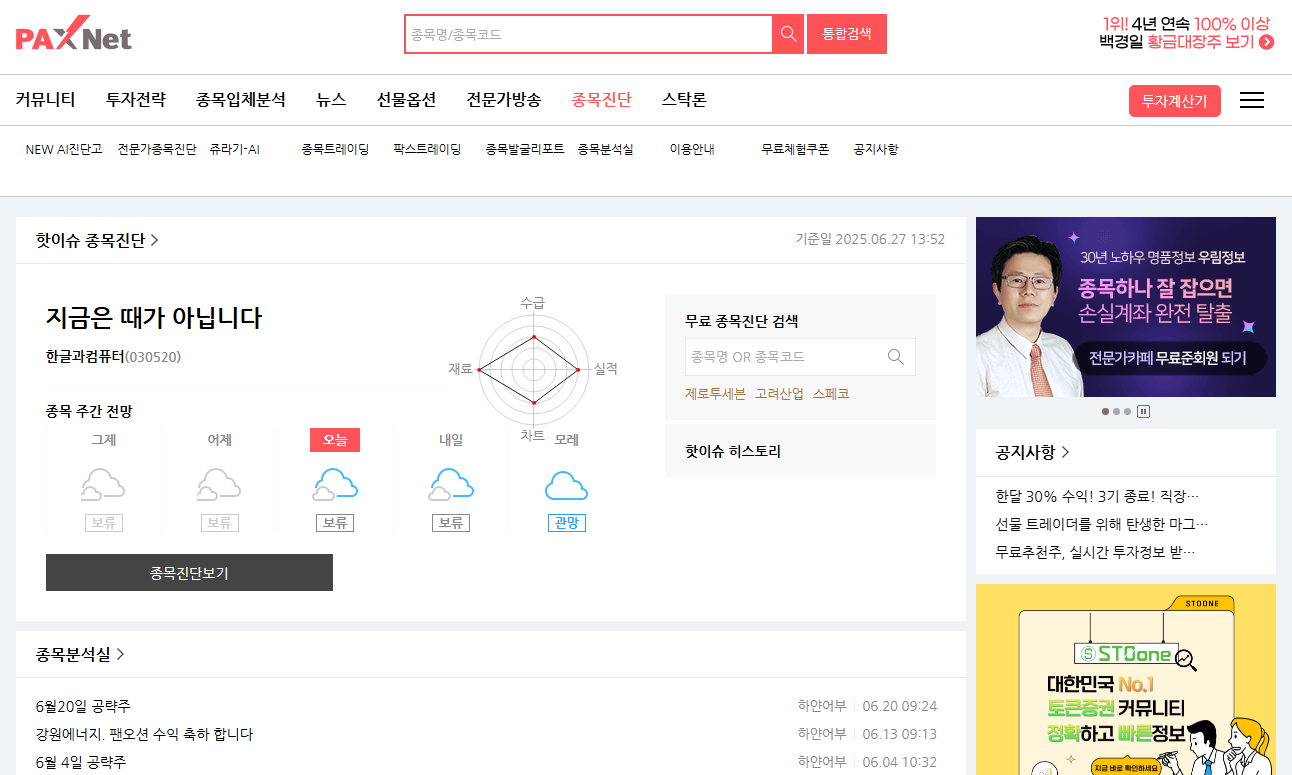
Task: Click the radar chart for 한글과컴퓨터
Action: click(533, 370)
